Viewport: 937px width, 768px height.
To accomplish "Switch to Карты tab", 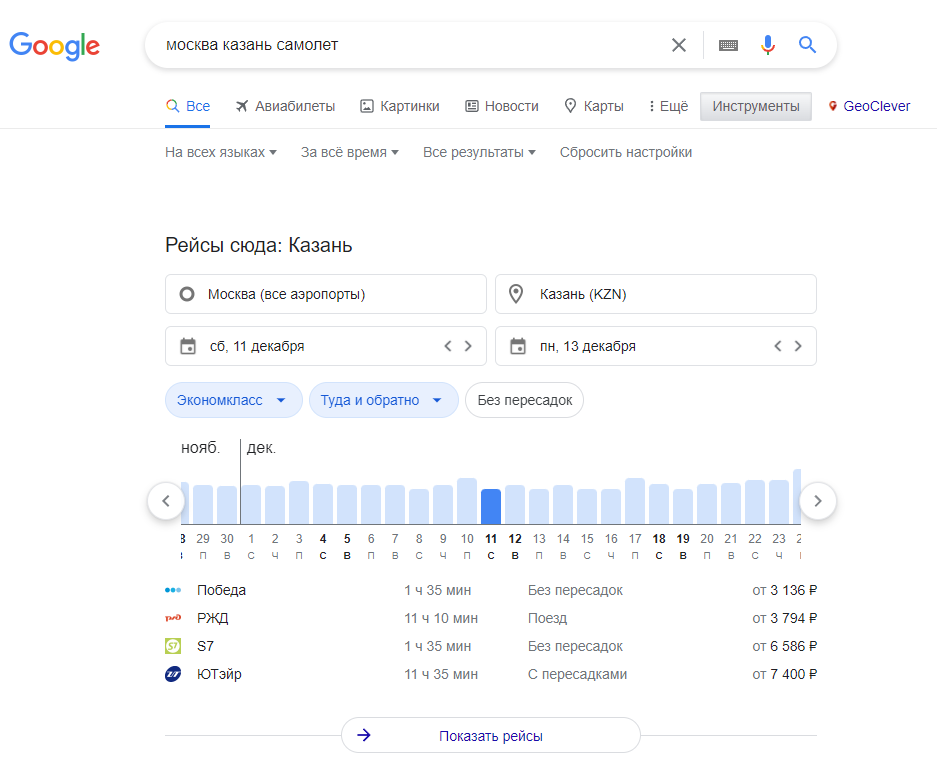I will 594,106.
